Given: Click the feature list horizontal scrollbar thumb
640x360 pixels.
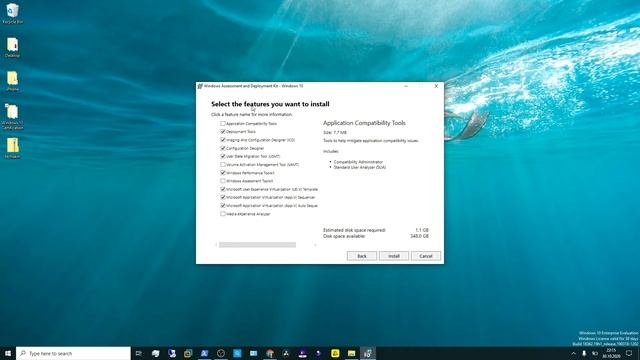Looking at the screenshot, I should pos(257,245).
